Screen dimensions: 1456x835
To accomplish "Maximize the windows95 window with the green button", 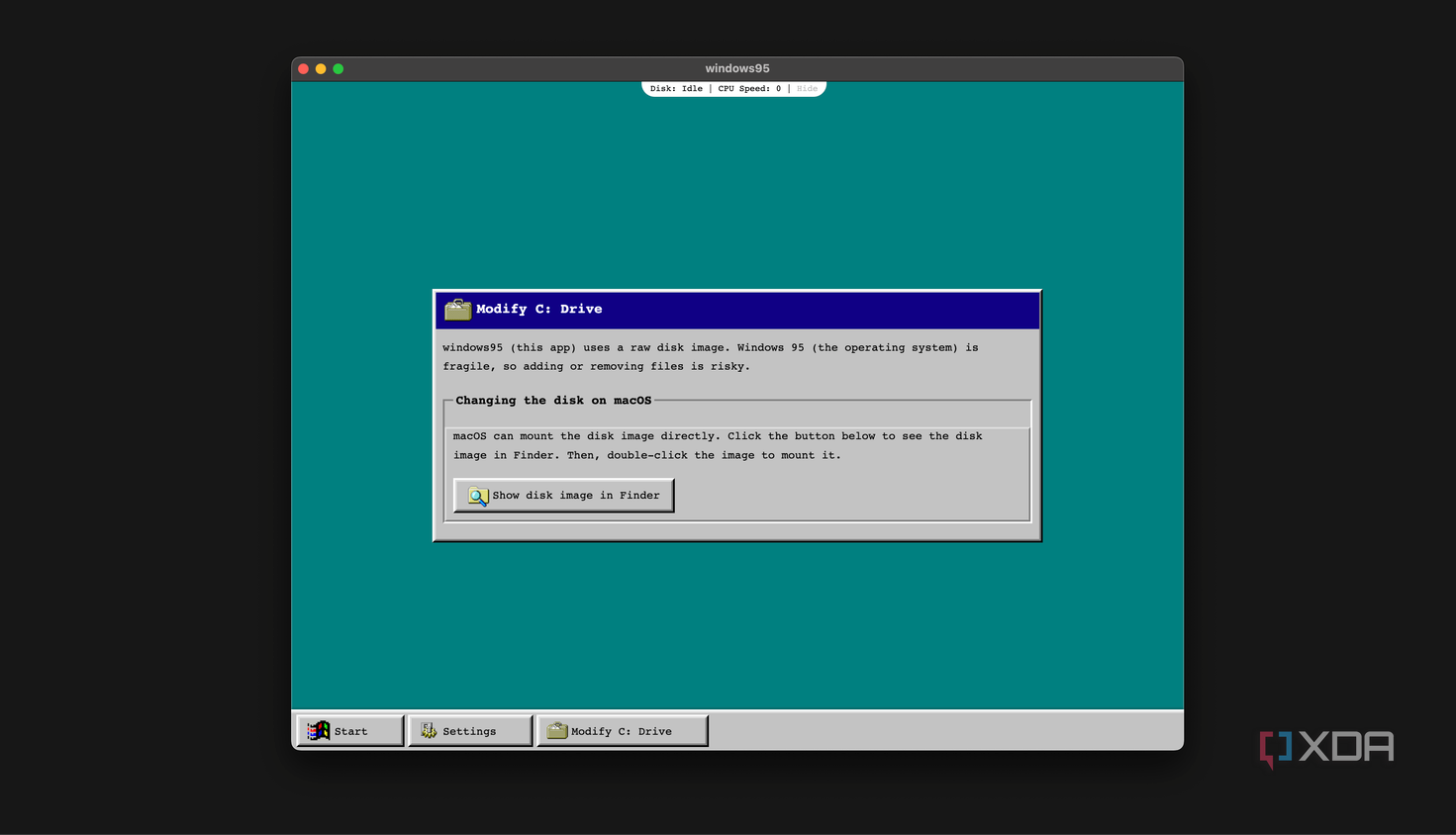I will [x=339, y=69].
